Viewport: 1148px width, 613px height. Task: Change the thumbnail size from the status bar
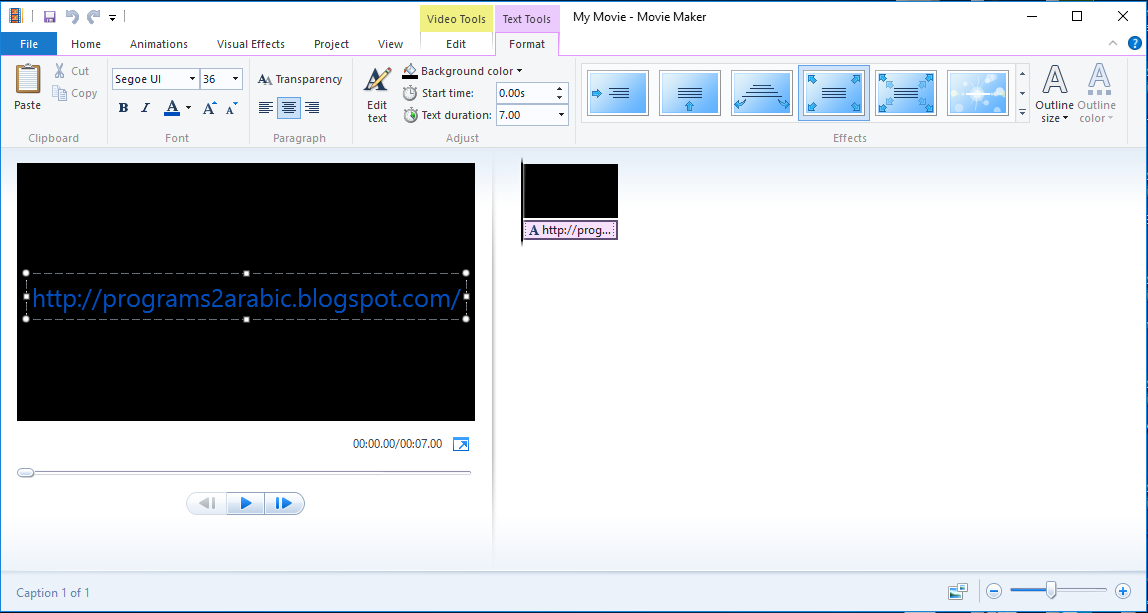pos(958,591)
